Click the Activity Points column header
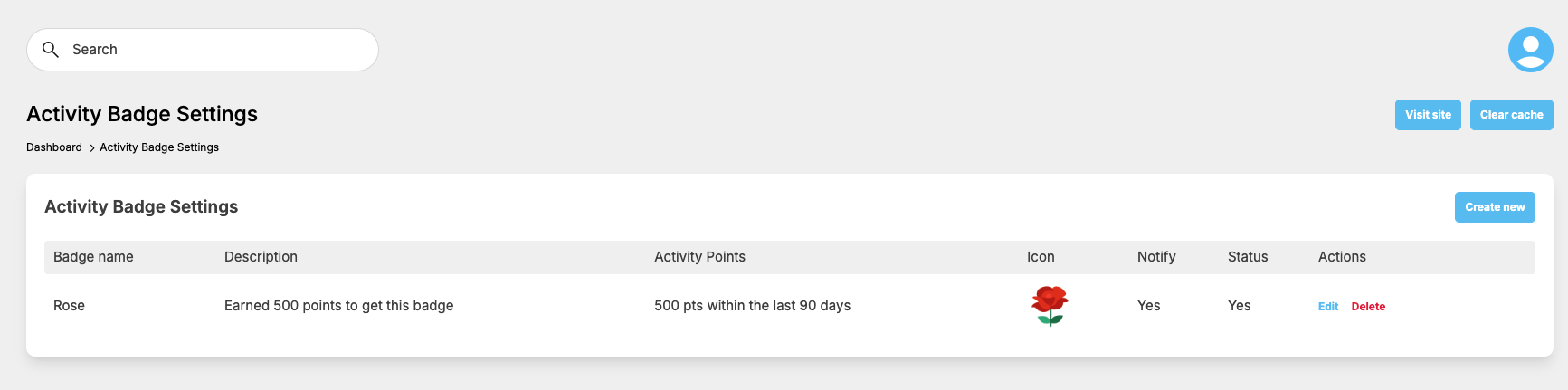This screenshot has height=390, width=1568. [699, 257]
